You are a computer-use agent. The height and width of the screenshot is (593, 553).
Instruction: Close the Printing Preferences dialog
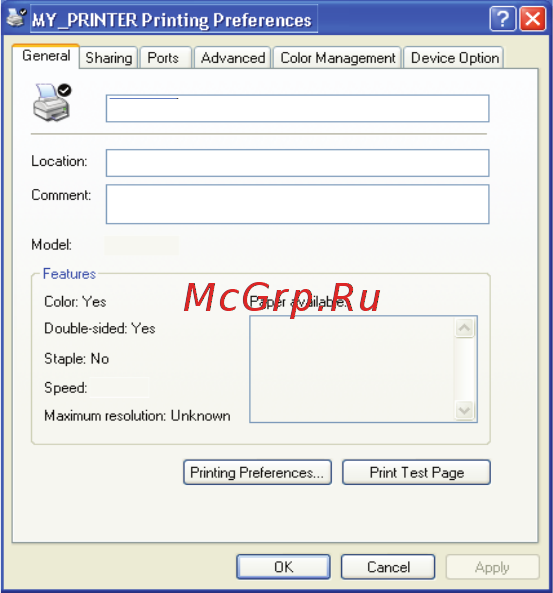coord(533,19)
